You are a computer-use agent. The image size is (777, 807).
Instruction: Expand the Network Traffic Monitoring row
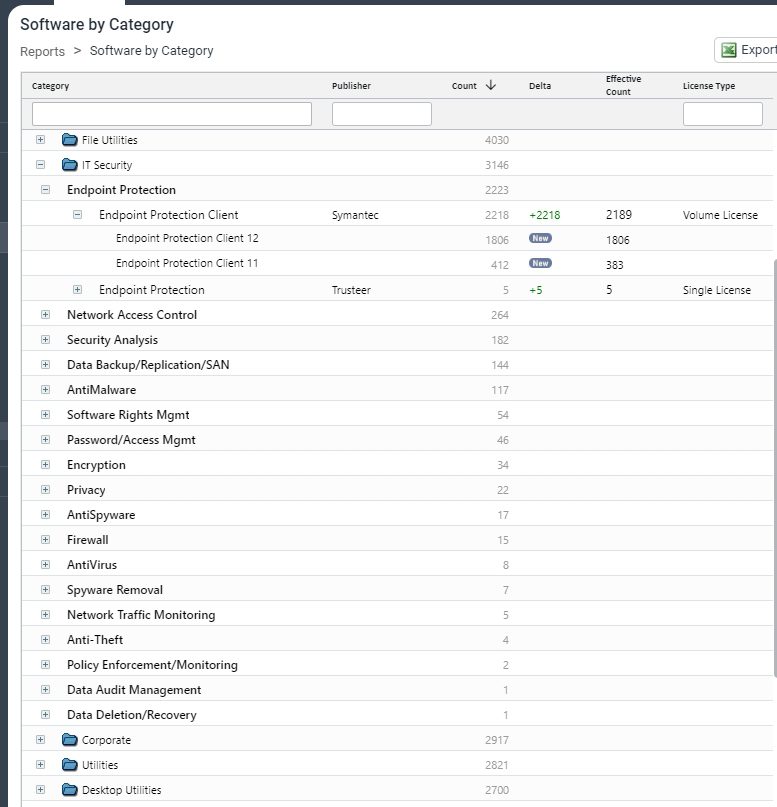pyautogui.click(x=45, y=615)
